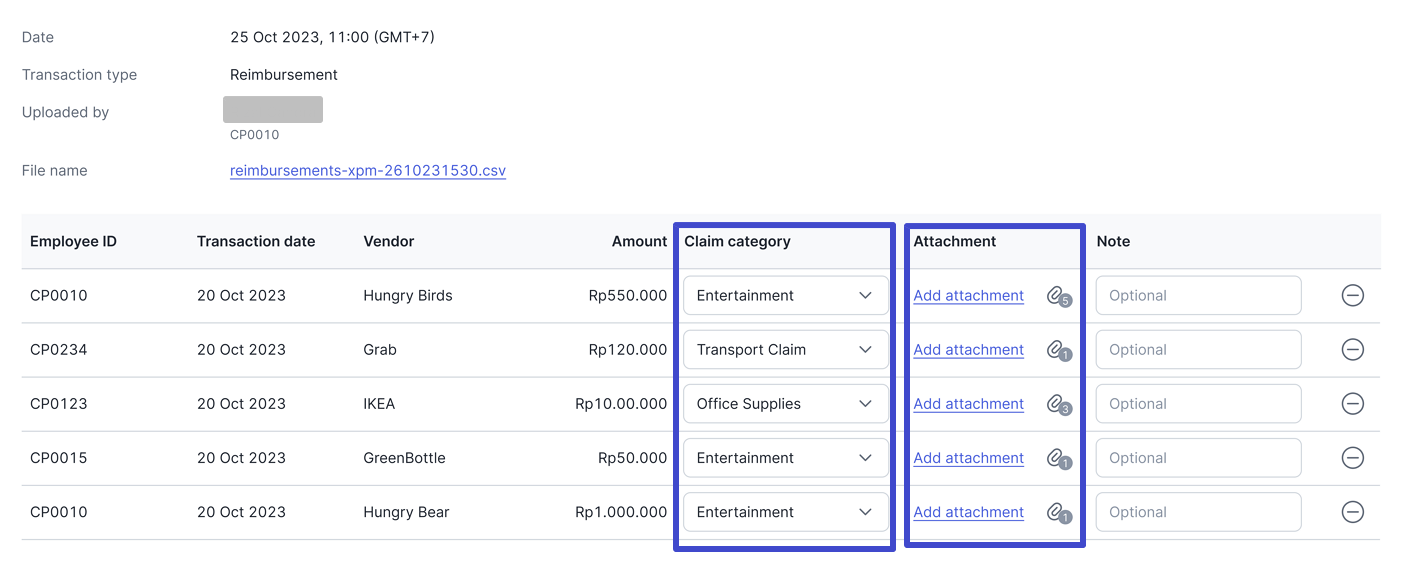Open the claim category dropdown for Hungry Birds
1405x577 pixels.
785,296
